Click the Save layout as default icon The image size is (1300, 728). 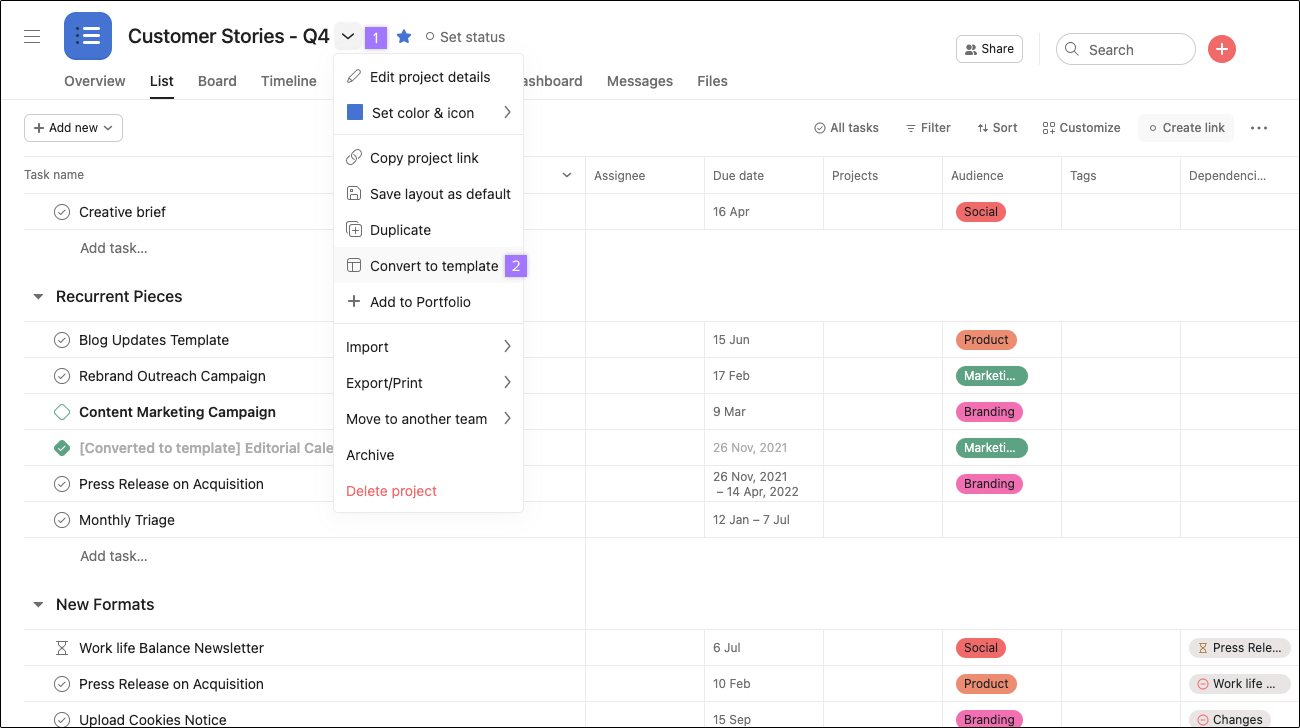coord(353,194)
